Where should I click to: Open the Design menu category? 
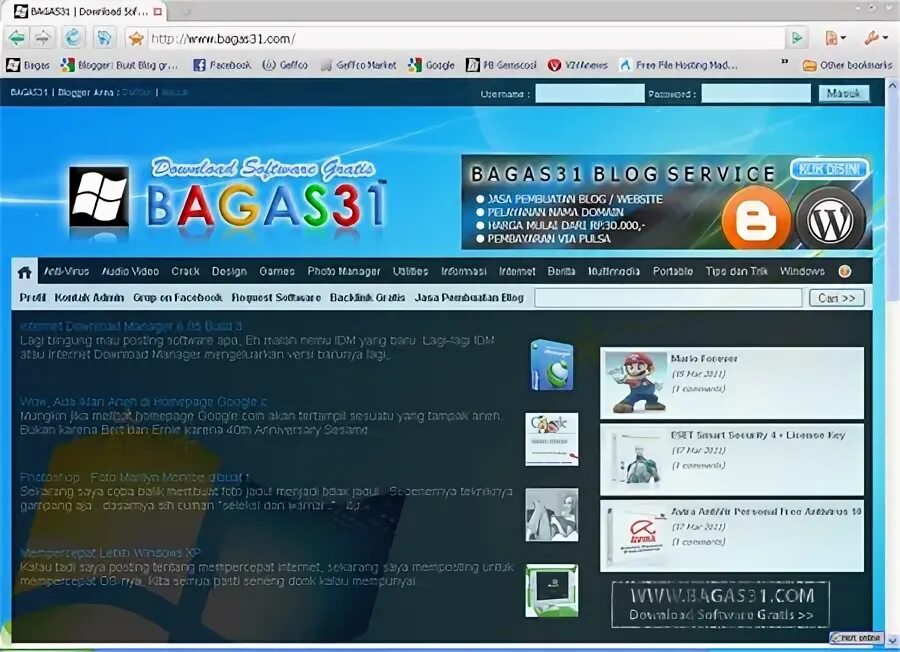(229, 271)
